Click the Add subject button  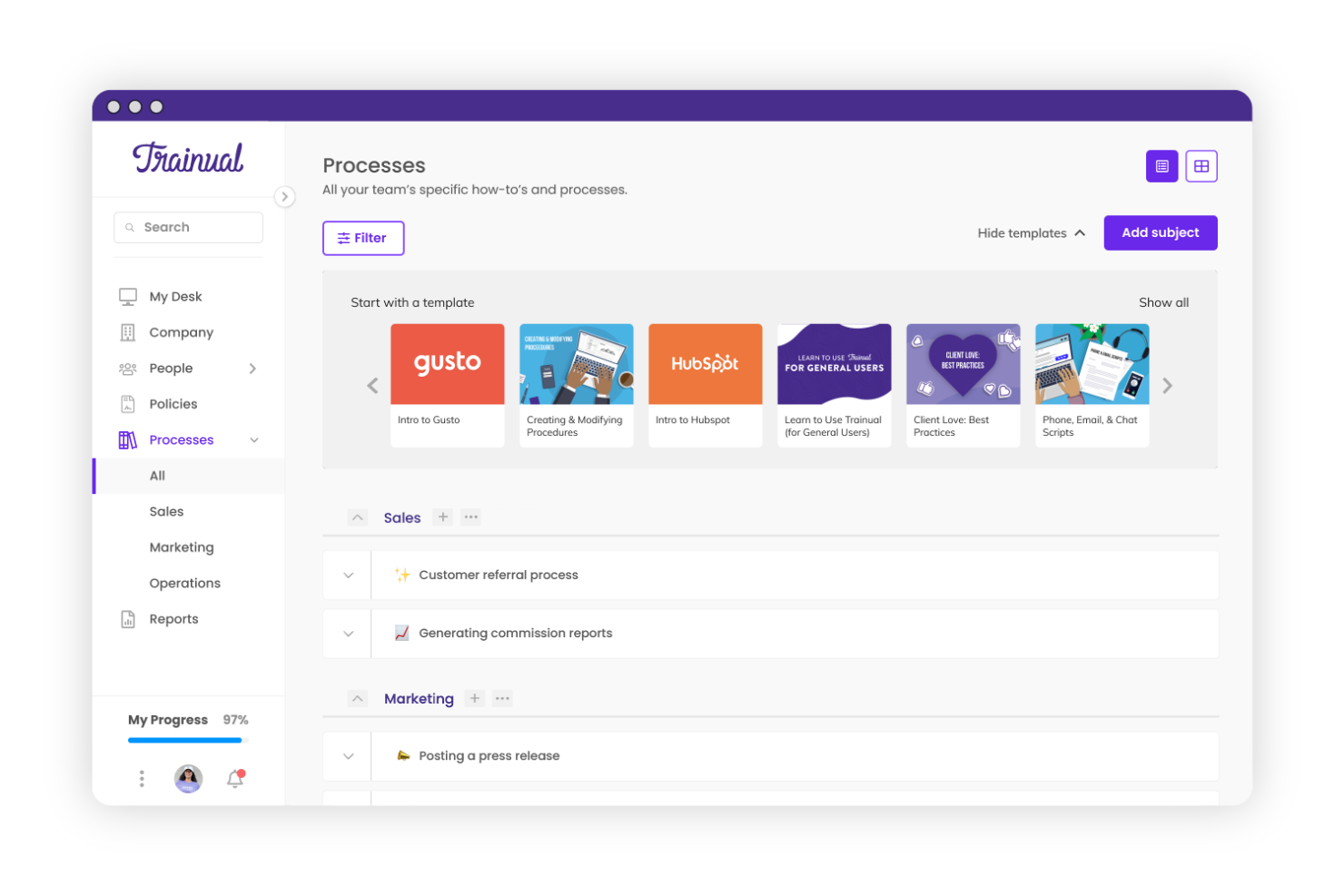tap(1160, 232)
